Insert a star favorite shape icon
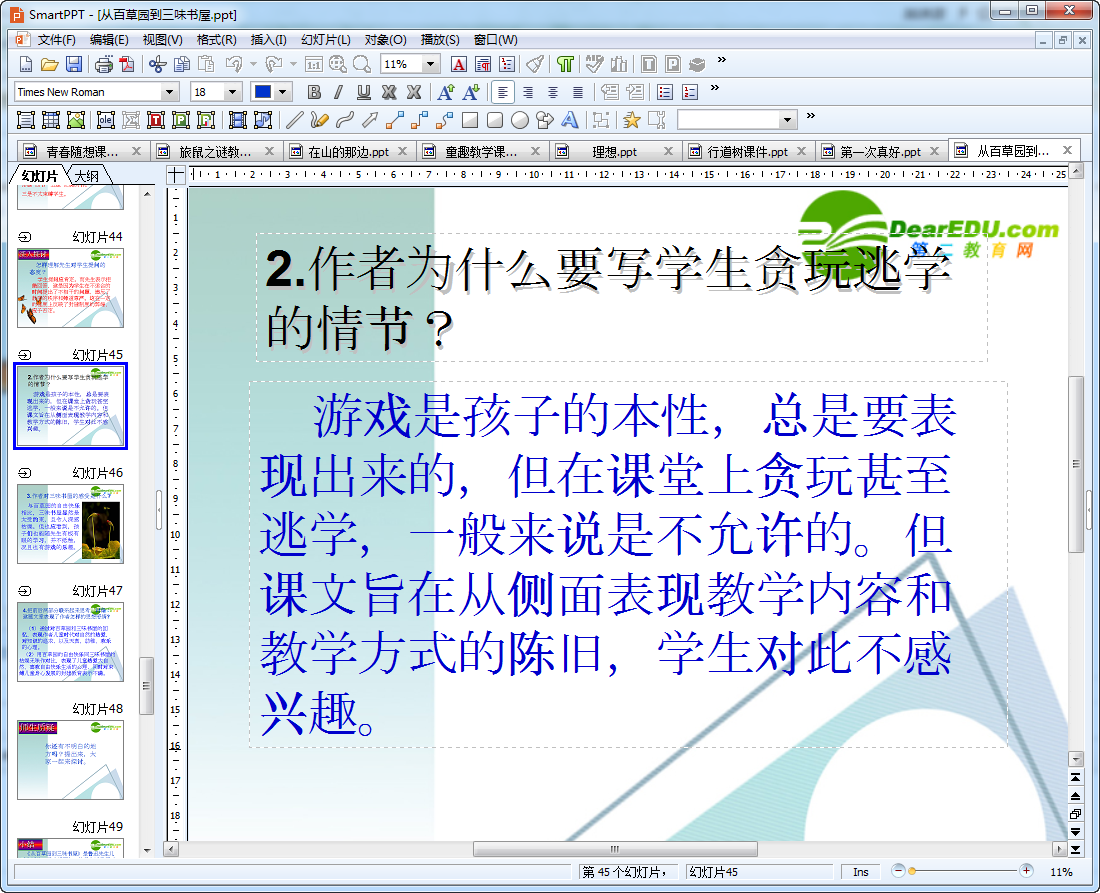The height and width of the screenshot is (893, 1100). pyautogui.click(x=631, y=120)
